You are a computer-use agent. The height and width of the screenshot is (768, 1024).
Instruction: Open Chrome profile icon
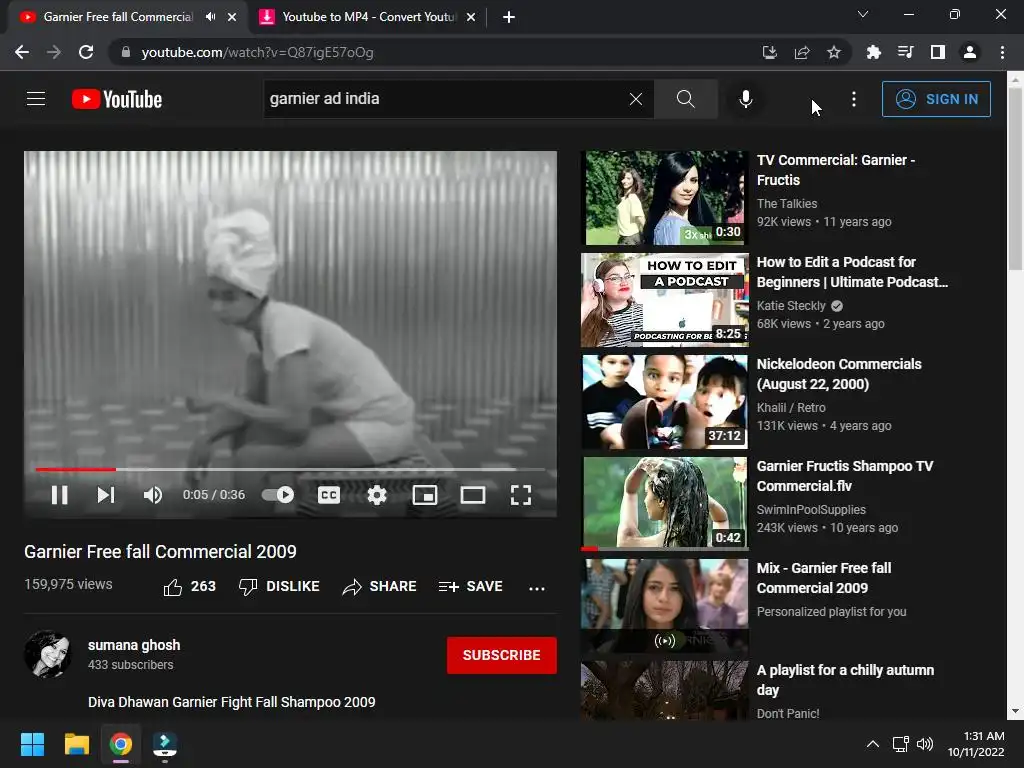970,52
